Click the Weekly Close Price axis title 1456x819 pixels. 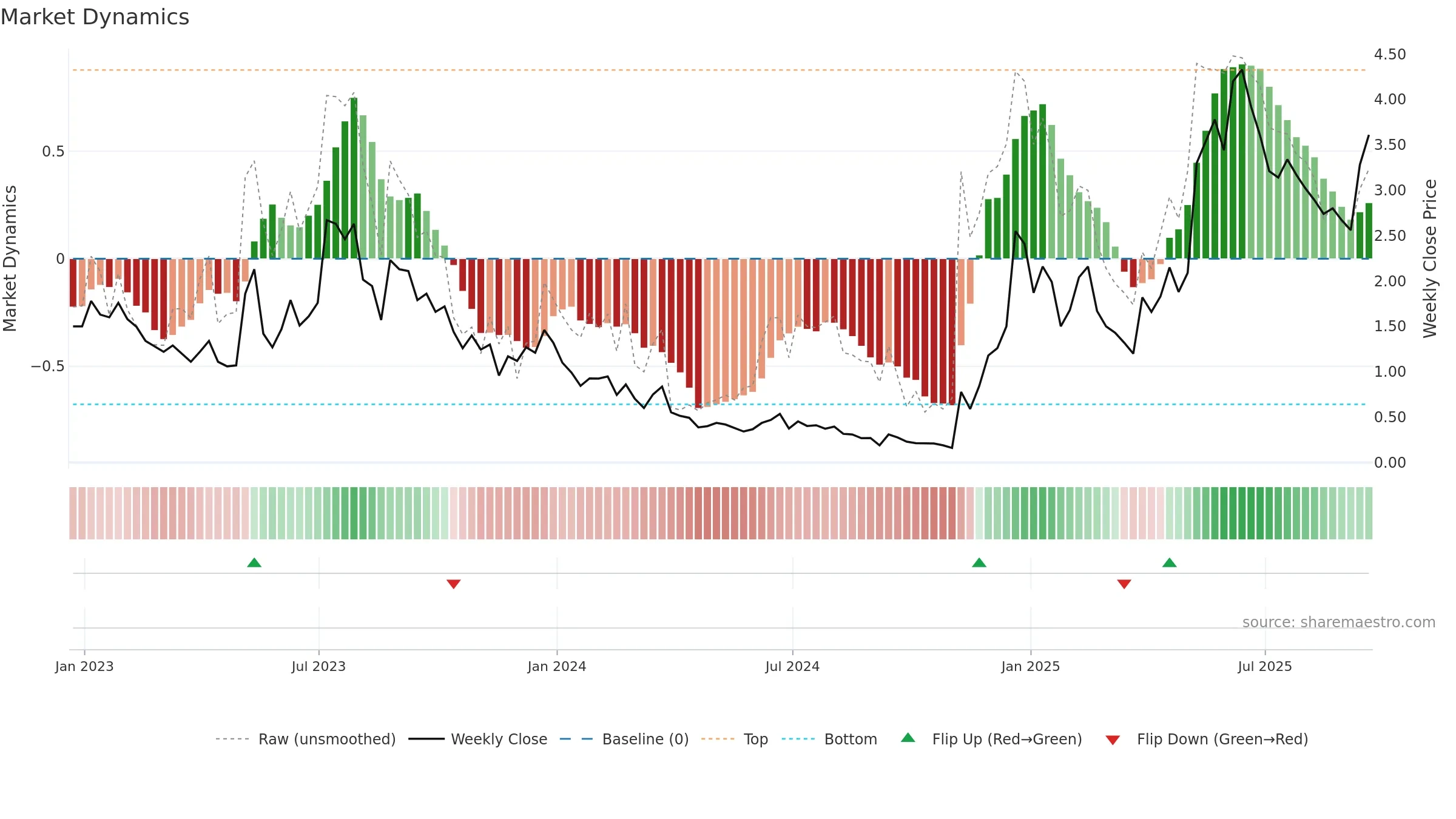click(x=1430, y=258)
